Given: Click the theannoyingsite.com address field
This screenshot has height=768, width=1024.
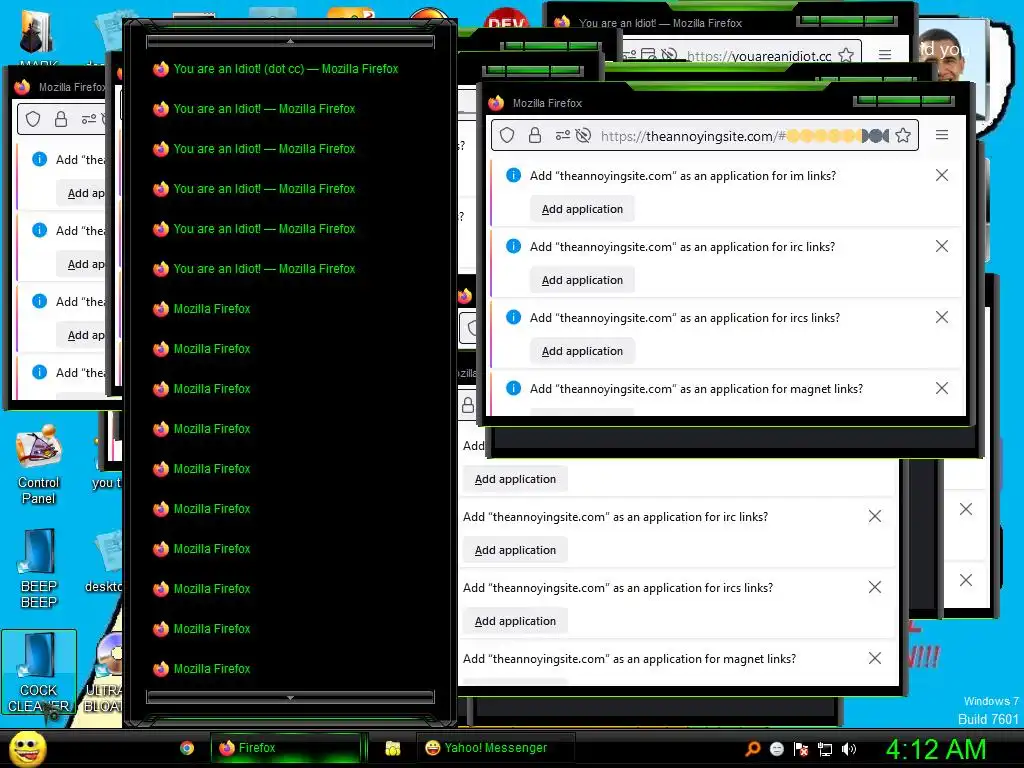Looking at the screenshot, I should tap(705, 135).
